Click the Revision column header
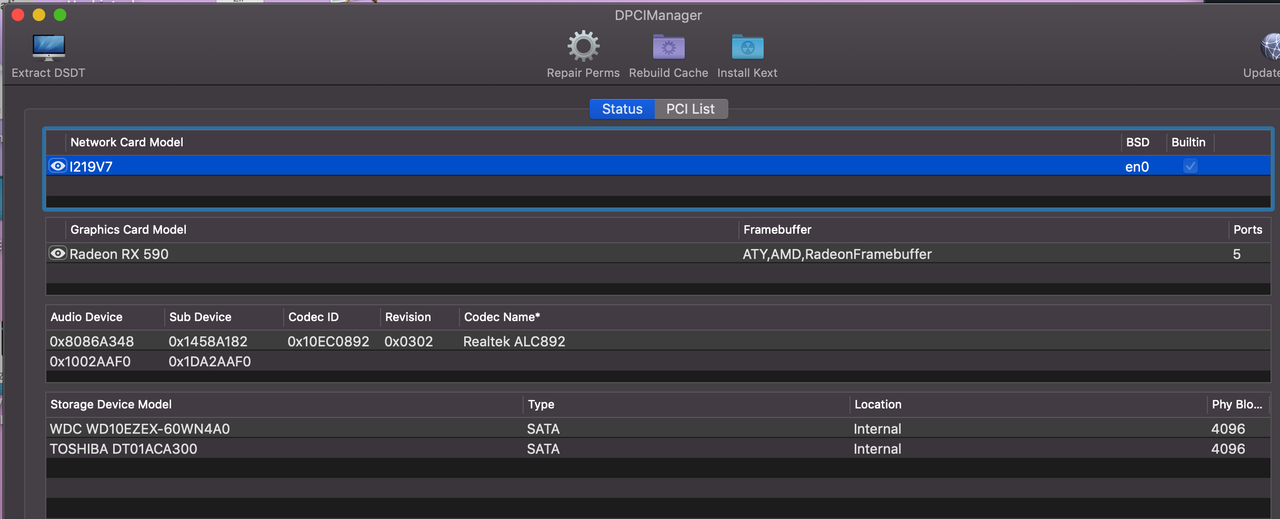 pyautogui.click(x=408, y=317)
